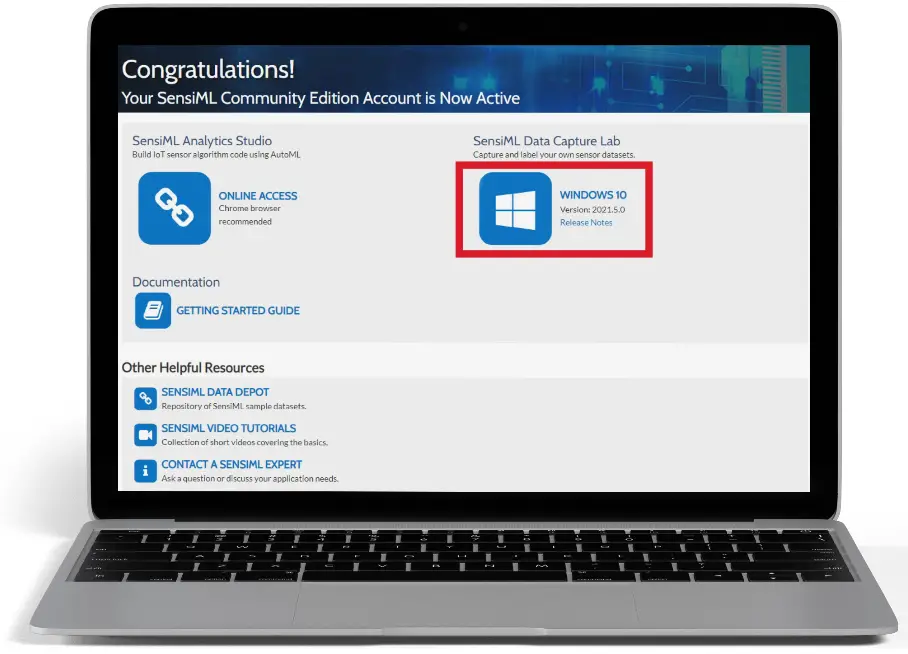Click GETTING STARTED GUIDE text

coord(237,310)
